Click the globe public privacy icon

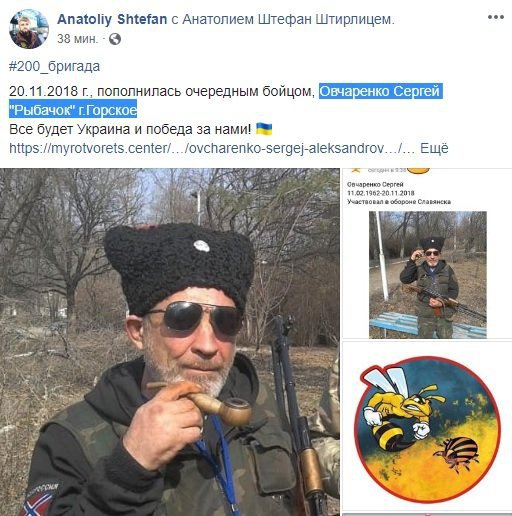(x=115, y=39)
